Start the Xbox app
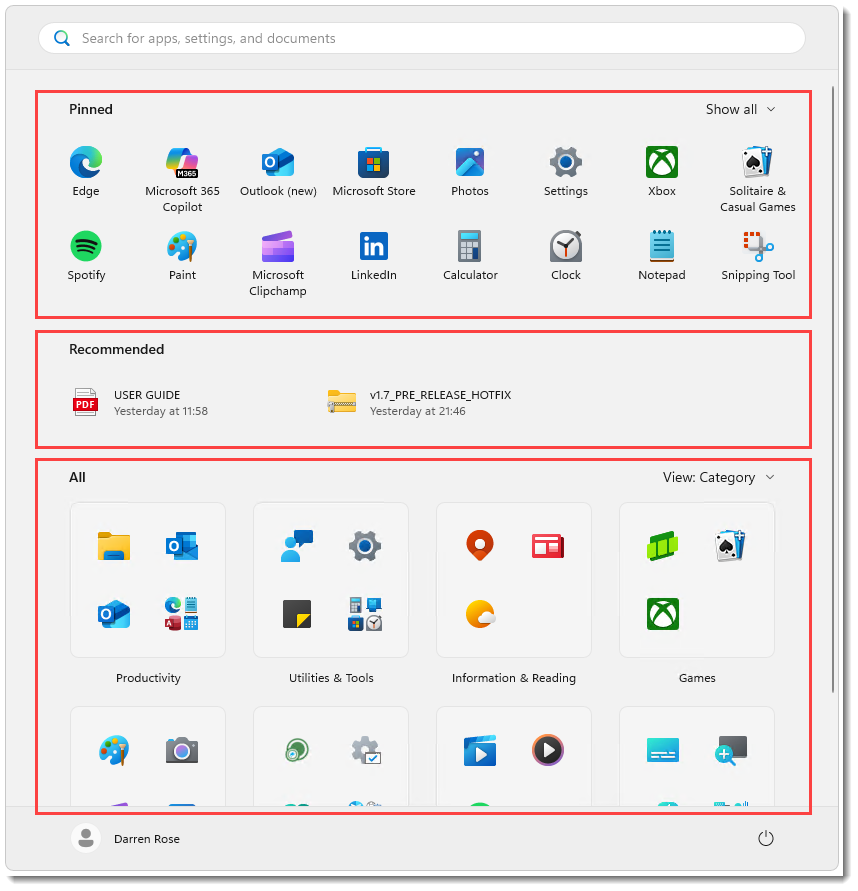858x891 pixels. point(661,162)
